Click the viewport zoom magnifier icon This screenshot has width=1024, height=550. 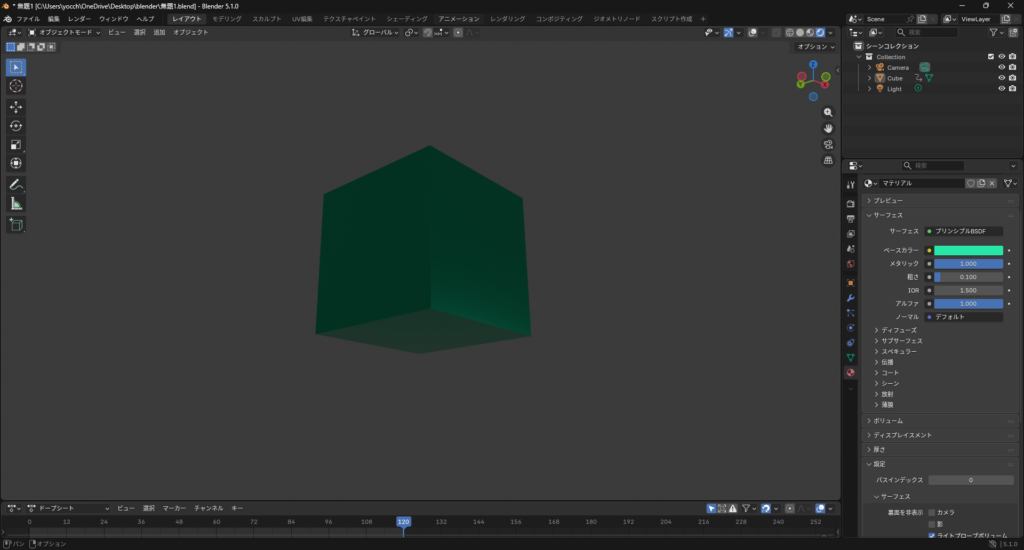(828, 113)
